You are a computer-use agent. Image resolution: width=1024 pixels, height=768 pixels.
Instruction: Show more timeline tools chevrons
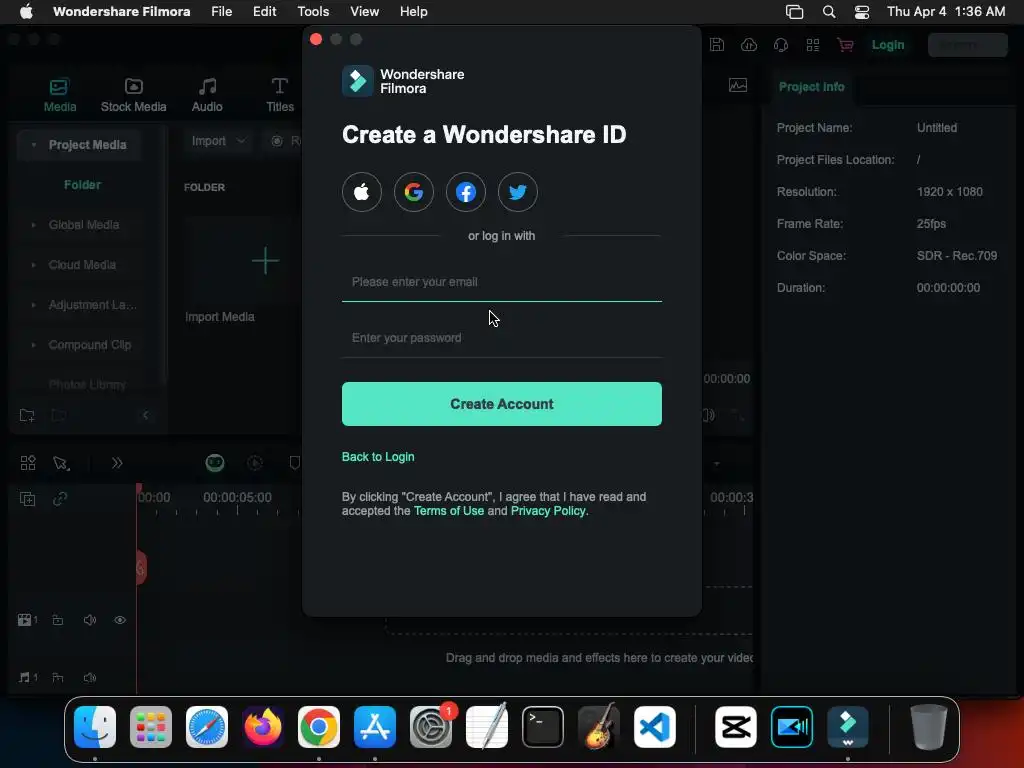[x=117, y=463]
